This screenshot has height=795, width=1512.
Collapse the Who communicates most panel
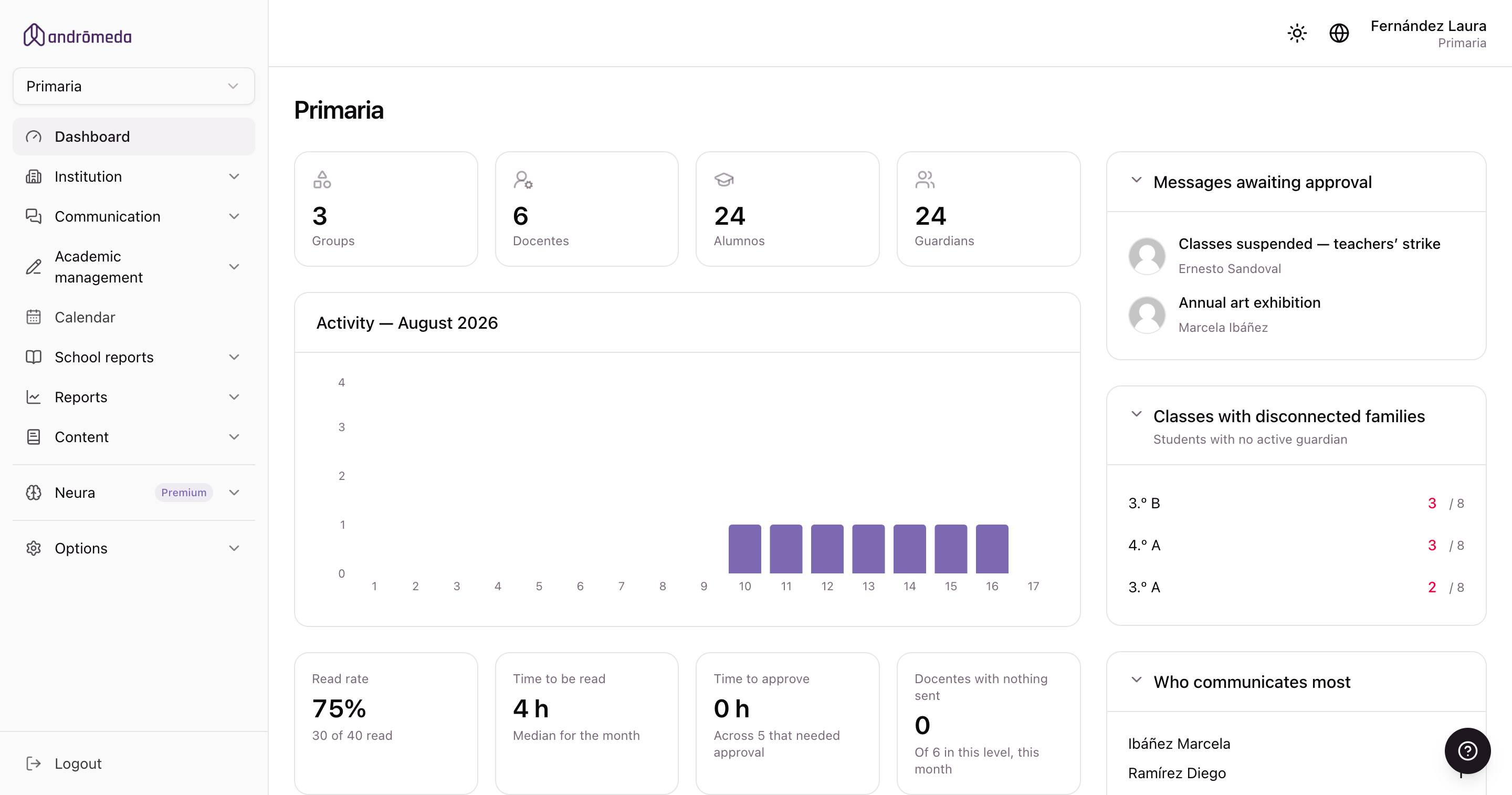click(x=1136, y=680)
